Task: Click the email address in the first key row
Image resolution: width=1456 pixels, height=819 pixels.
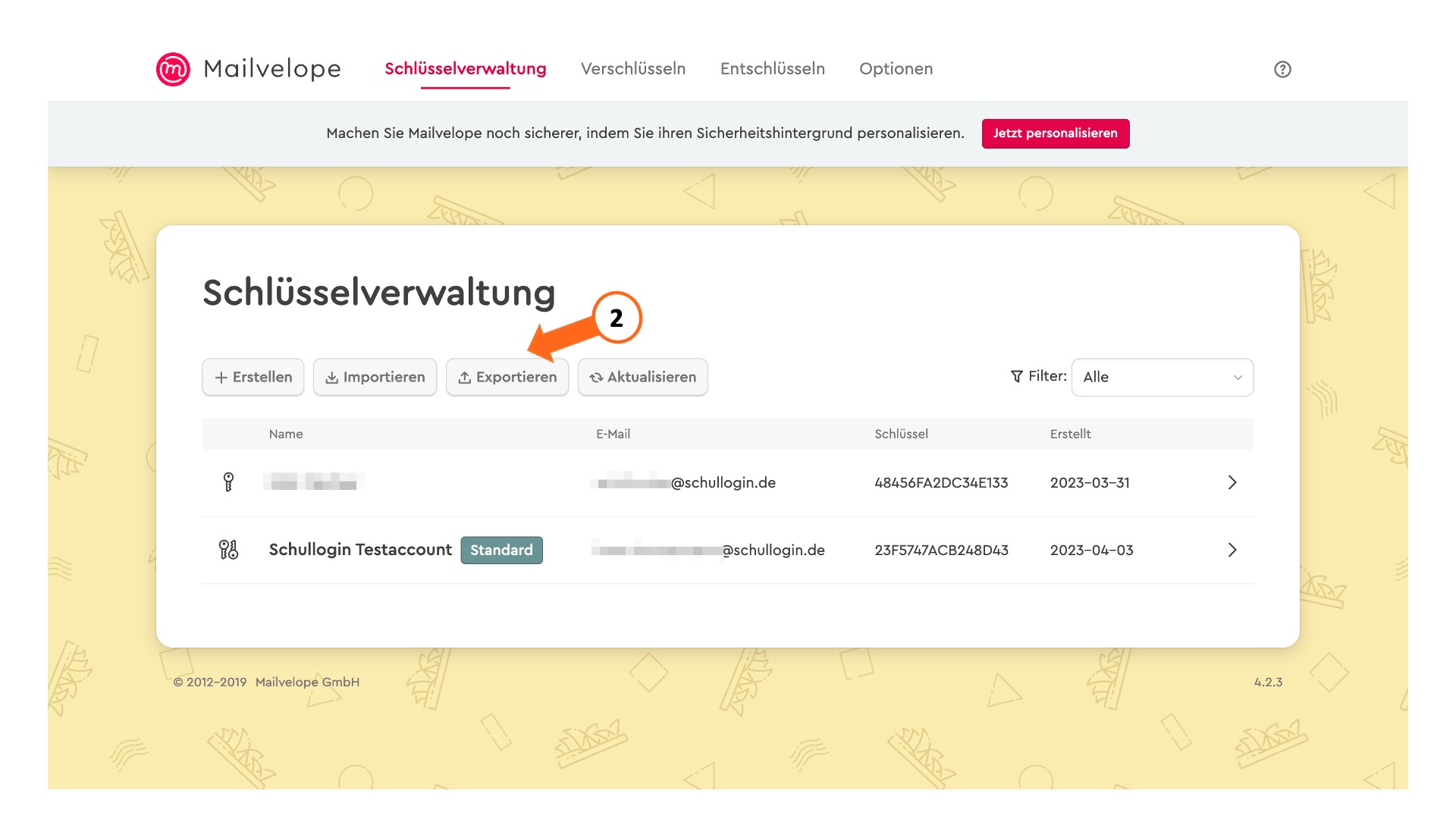Action: (x=683, y=483)
